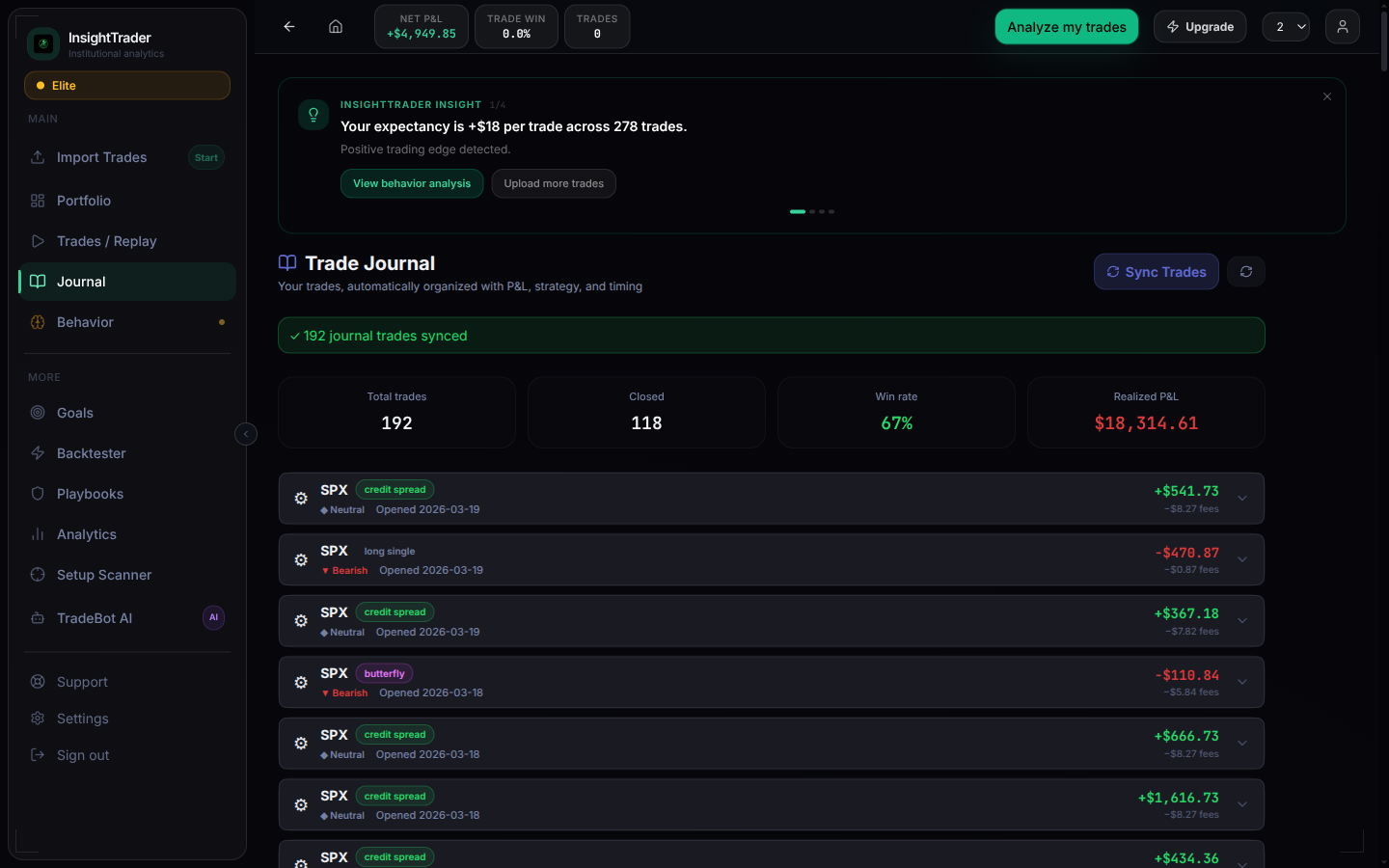Expand the SPX butterfly trade details
Screen dimensions: 1389x868
point(1242,682)
